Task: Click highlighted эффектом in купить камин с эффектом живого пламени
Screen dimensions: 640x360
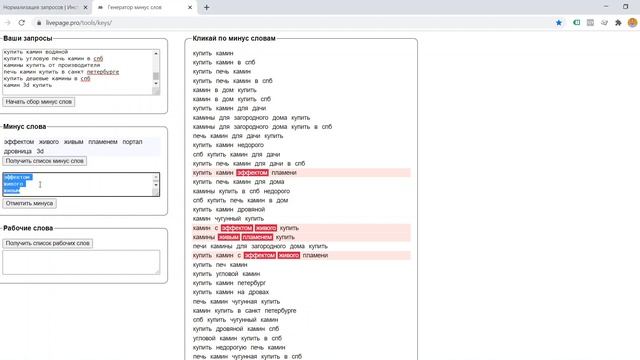Action: coord(260,256)
